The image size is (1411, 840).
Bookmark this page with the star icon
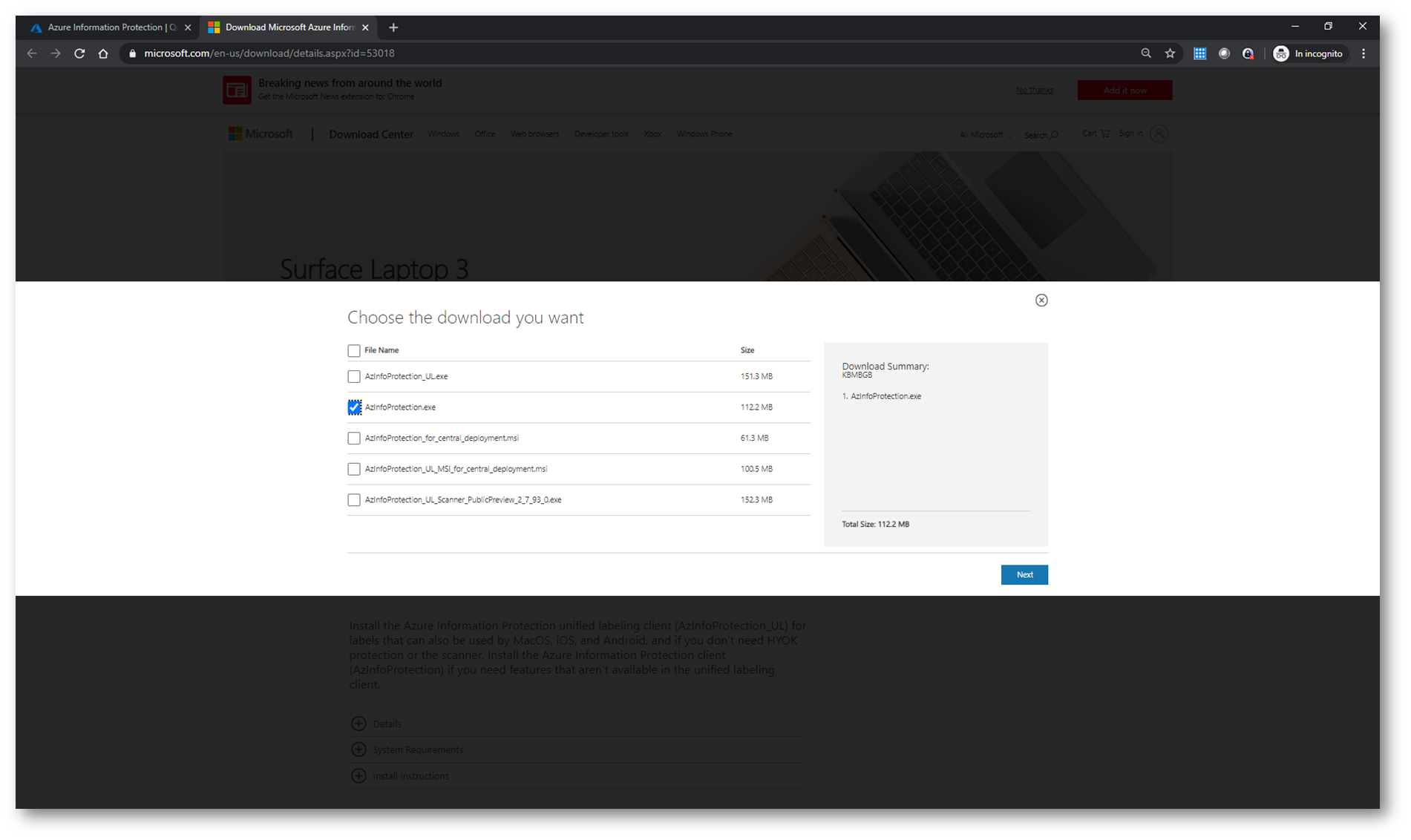point(1170,53)
